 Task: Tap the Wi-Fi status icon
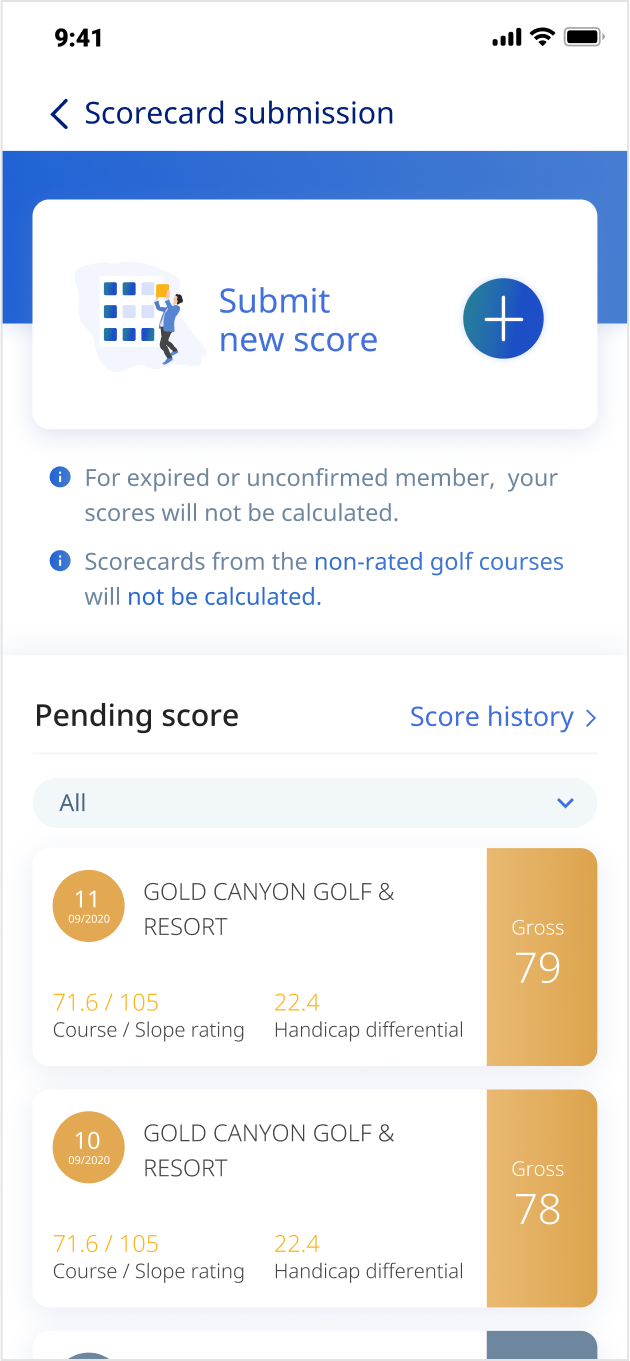[x=543, y=38]
